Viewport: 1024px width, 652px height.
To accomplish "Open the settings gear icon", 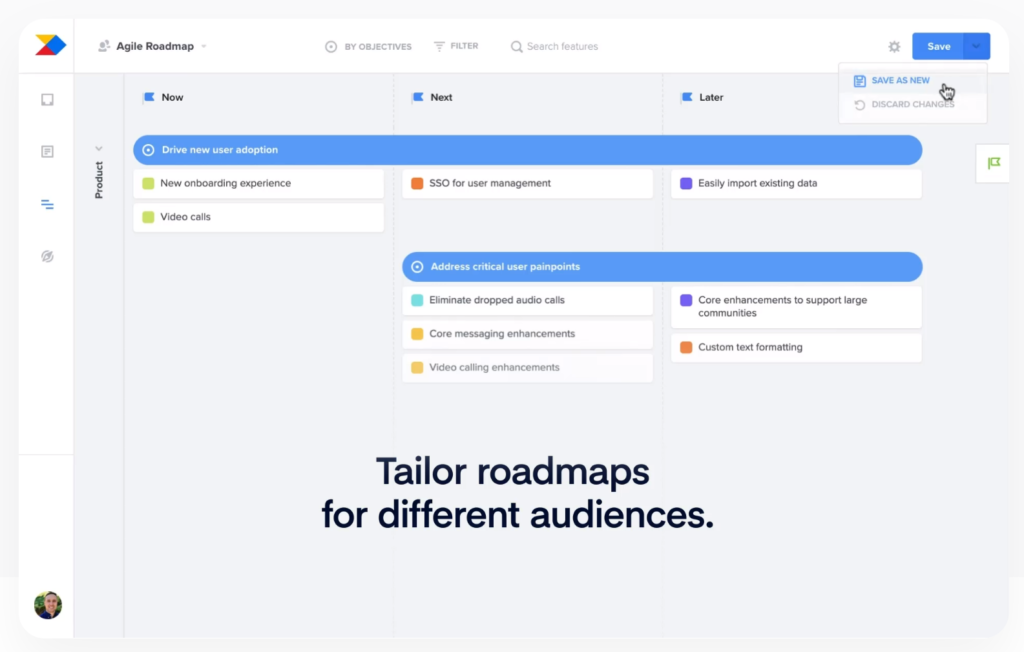I will click(894, 47).
